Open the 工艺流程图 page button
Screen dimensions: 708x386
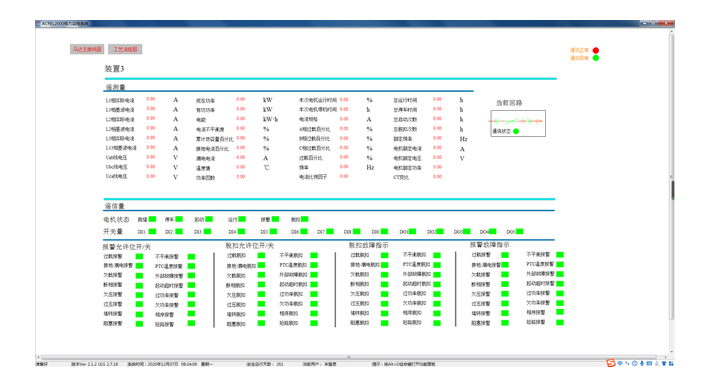[125, 49]
